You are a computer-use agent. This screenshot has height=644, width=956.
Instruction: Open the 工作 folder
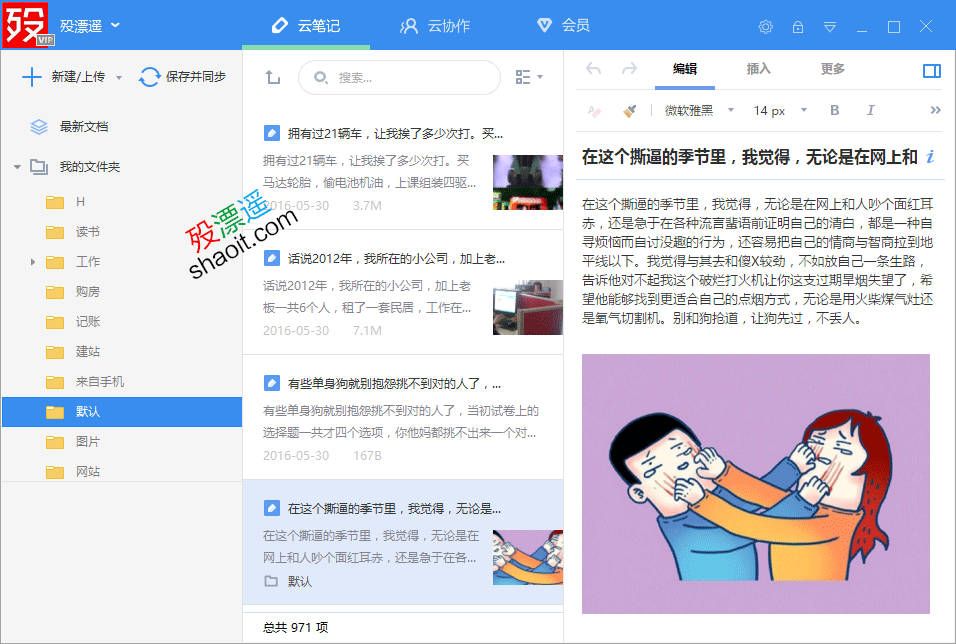87,262
